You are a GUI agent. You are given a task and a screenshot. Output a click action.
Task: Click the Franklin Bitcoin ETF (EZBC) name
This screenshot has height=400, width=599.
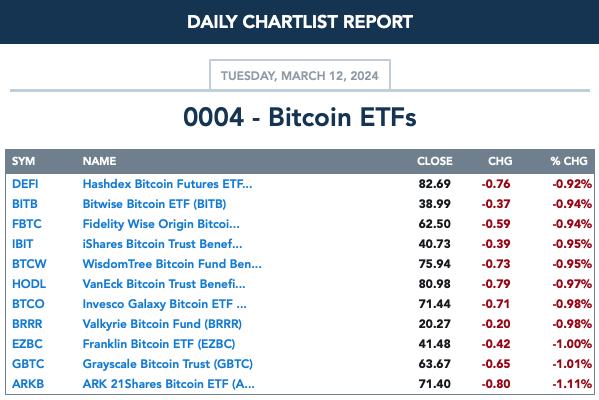[159, 344]
